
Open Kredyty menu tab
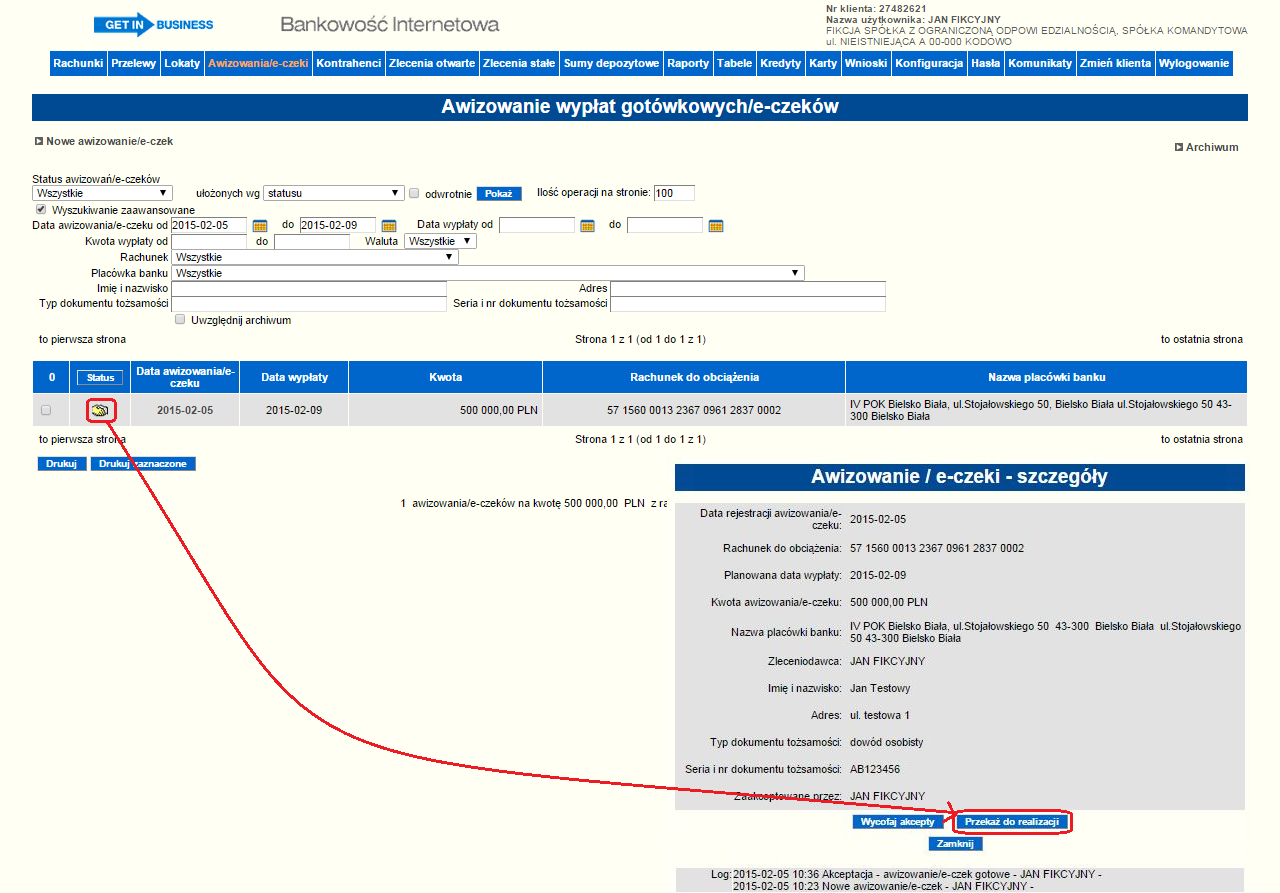pos(781,63)
